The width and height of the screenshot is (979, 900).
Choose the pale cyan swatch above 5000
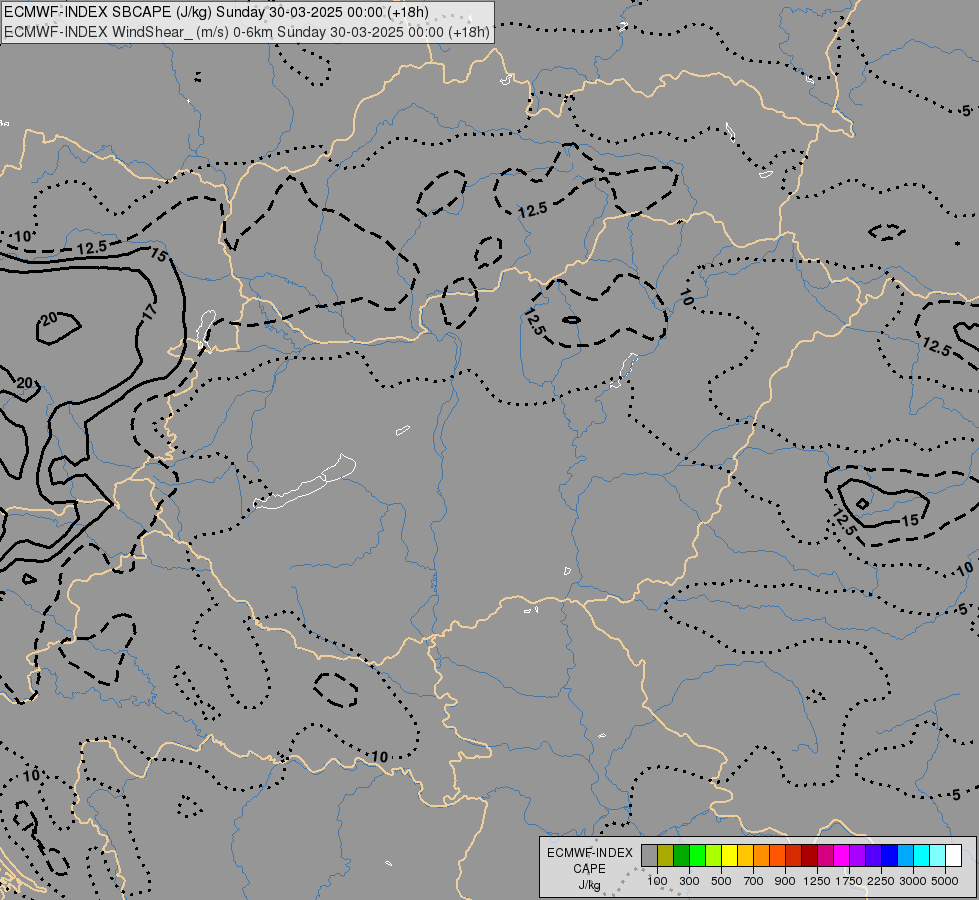[x=937, y=855]
